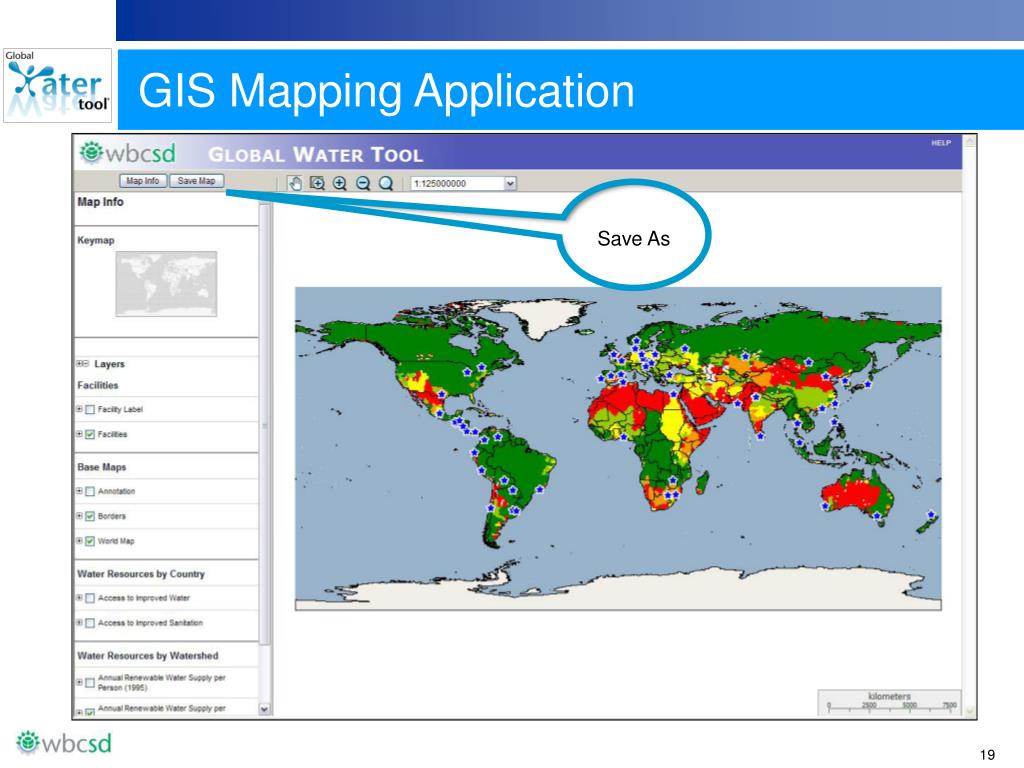Click the zoom in magnifier icon
Screen dimensions: 1024x768
point(340,184)
